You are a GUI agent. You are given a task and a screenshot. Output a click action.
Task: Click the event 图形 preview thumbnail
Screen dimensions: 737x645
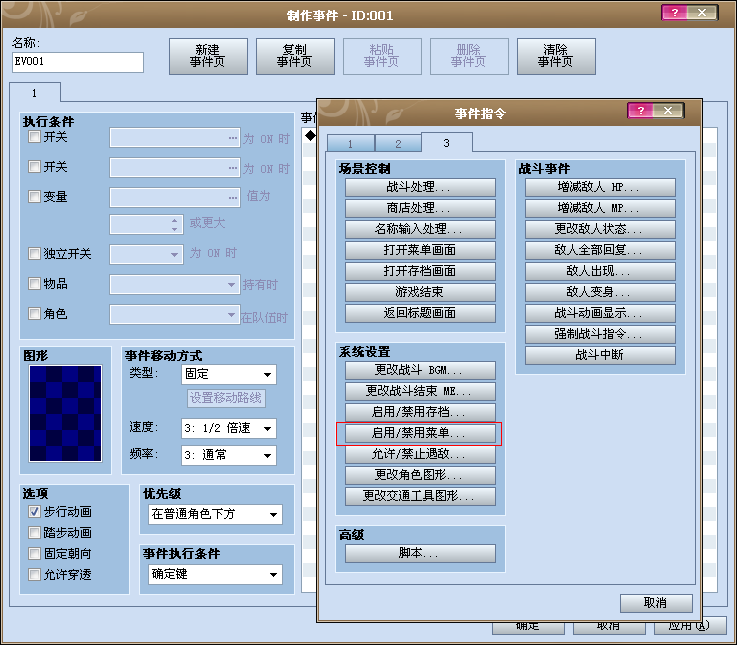coord(65,413)
